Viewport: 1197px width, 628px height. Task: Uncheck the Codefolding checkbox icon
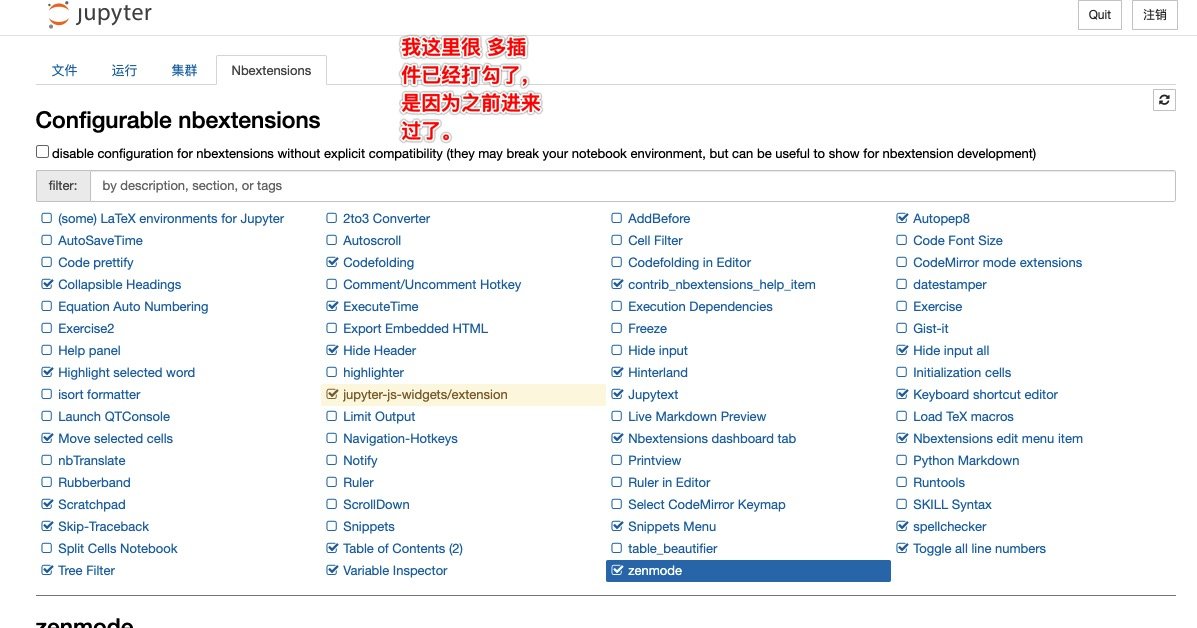(x=331, y=262)
